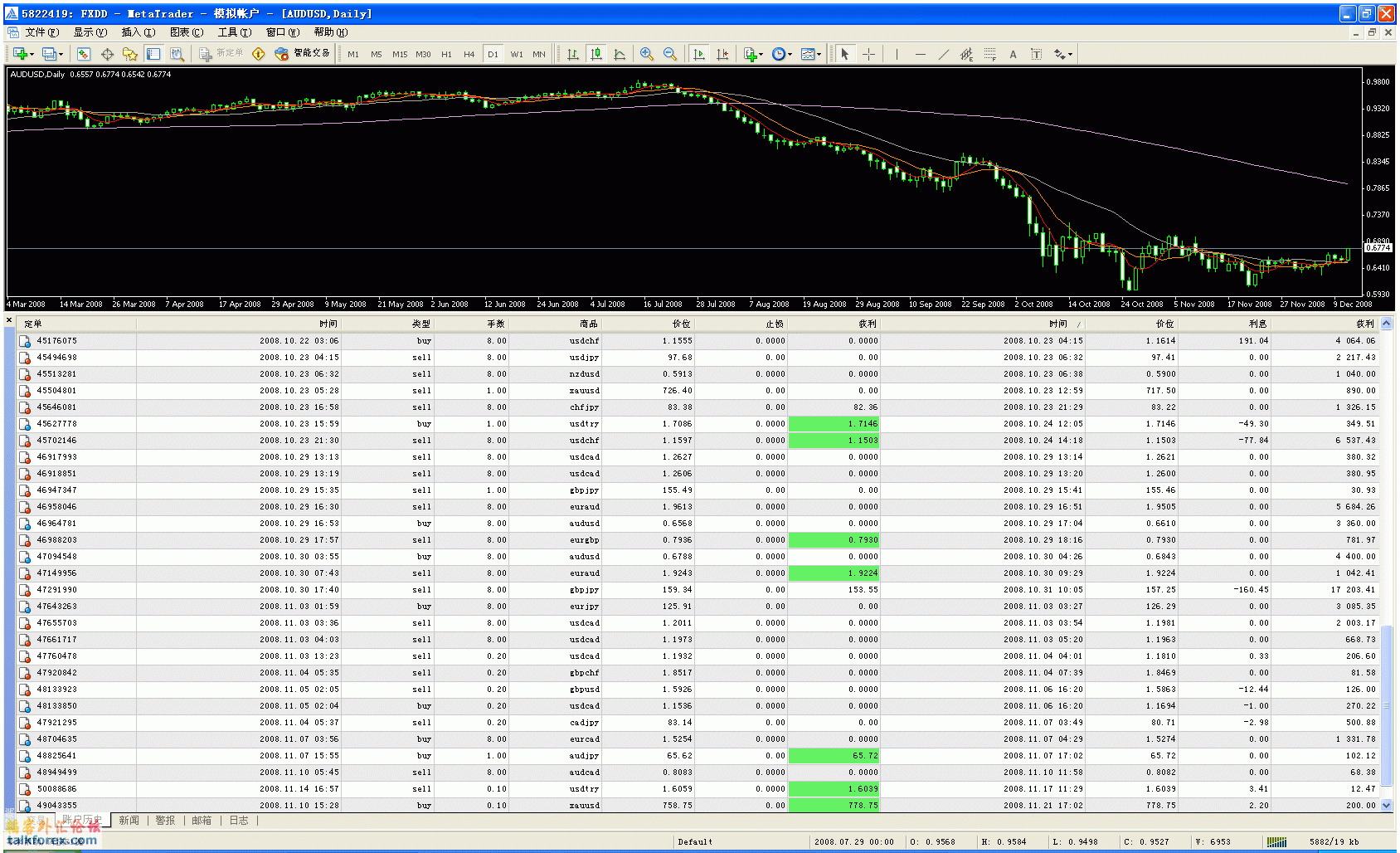The height and width of the screenshot is (853, 1400).
Task: Open the 文件 (File) menu
Action: [41, 32]
